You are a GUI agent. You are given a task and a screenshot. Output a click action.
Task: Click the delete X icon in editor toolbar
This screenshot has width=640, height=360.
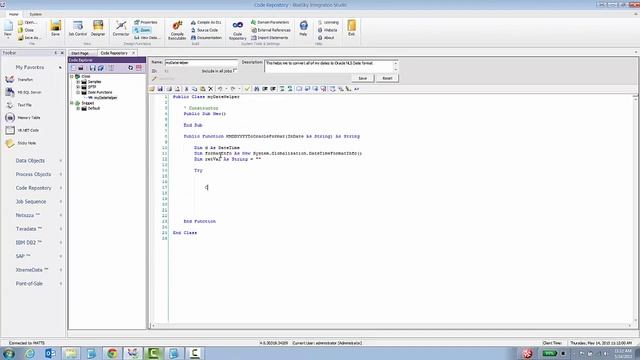(211, 89)
